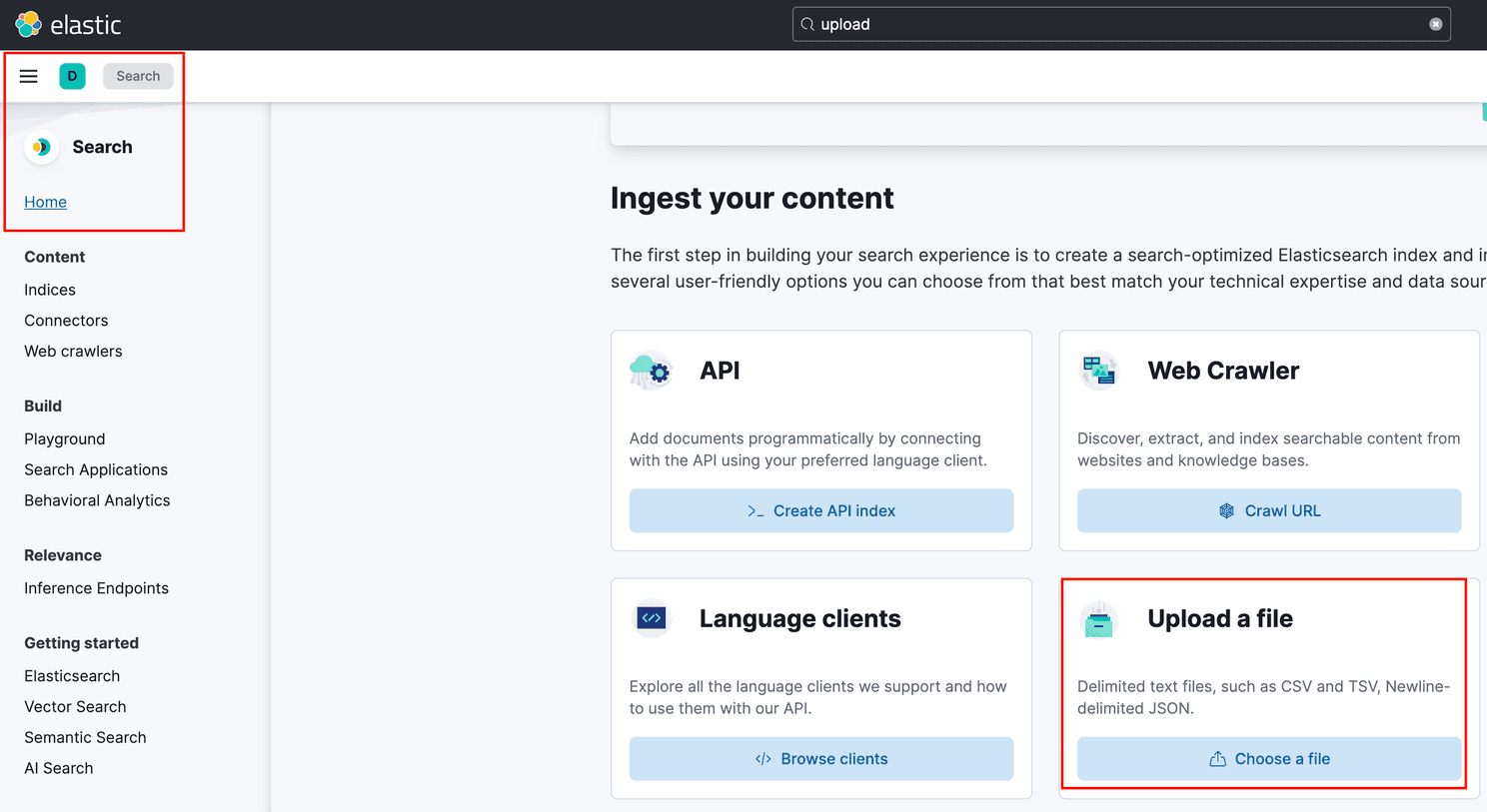Click the Create API index button
The image size is (1487, 812).
(x=820, y=510)
